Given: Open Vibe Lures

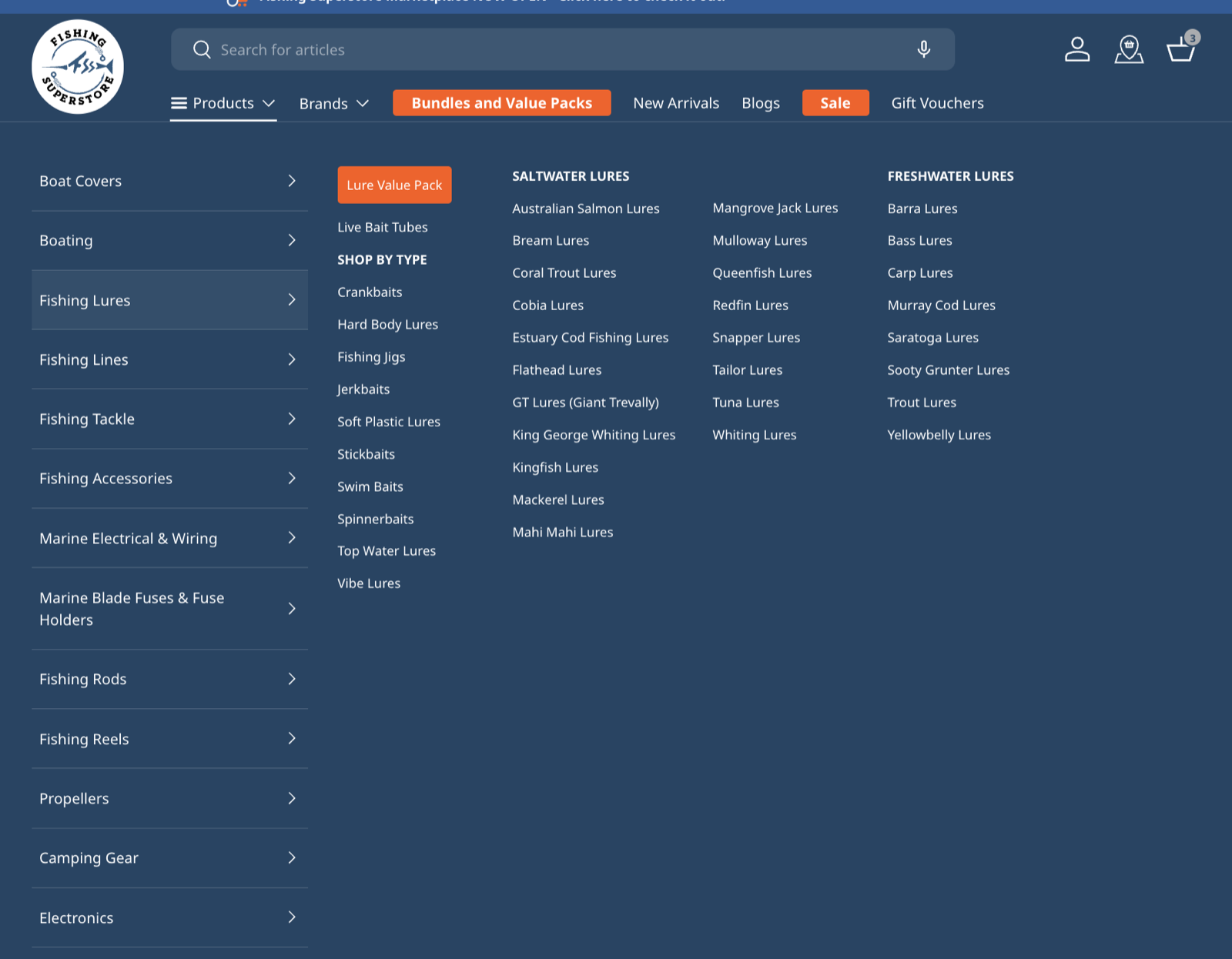Looking at the screenshot, I should [x=369, y=583].
